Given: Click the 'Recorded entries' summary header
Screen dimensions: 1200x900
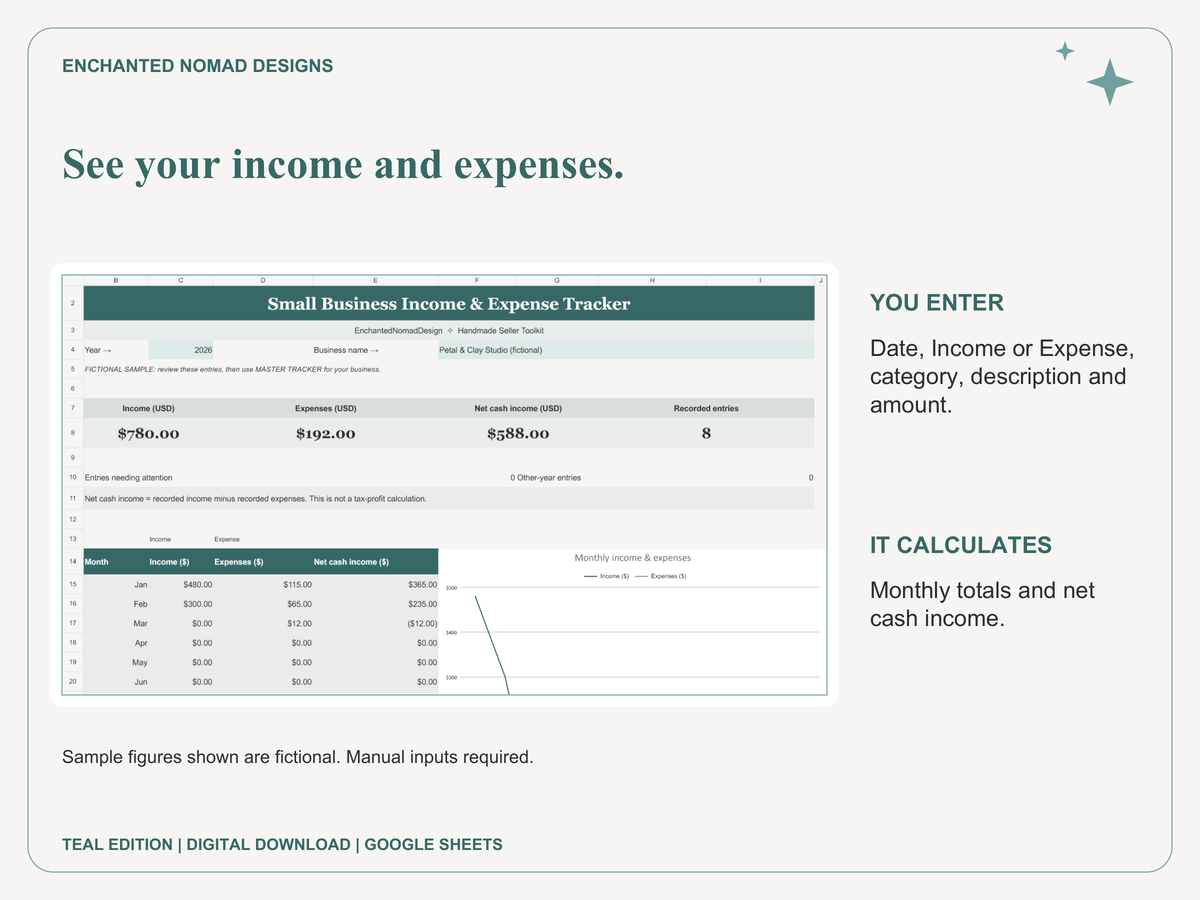Looking at the screenshot, I should tap(706, 408).
